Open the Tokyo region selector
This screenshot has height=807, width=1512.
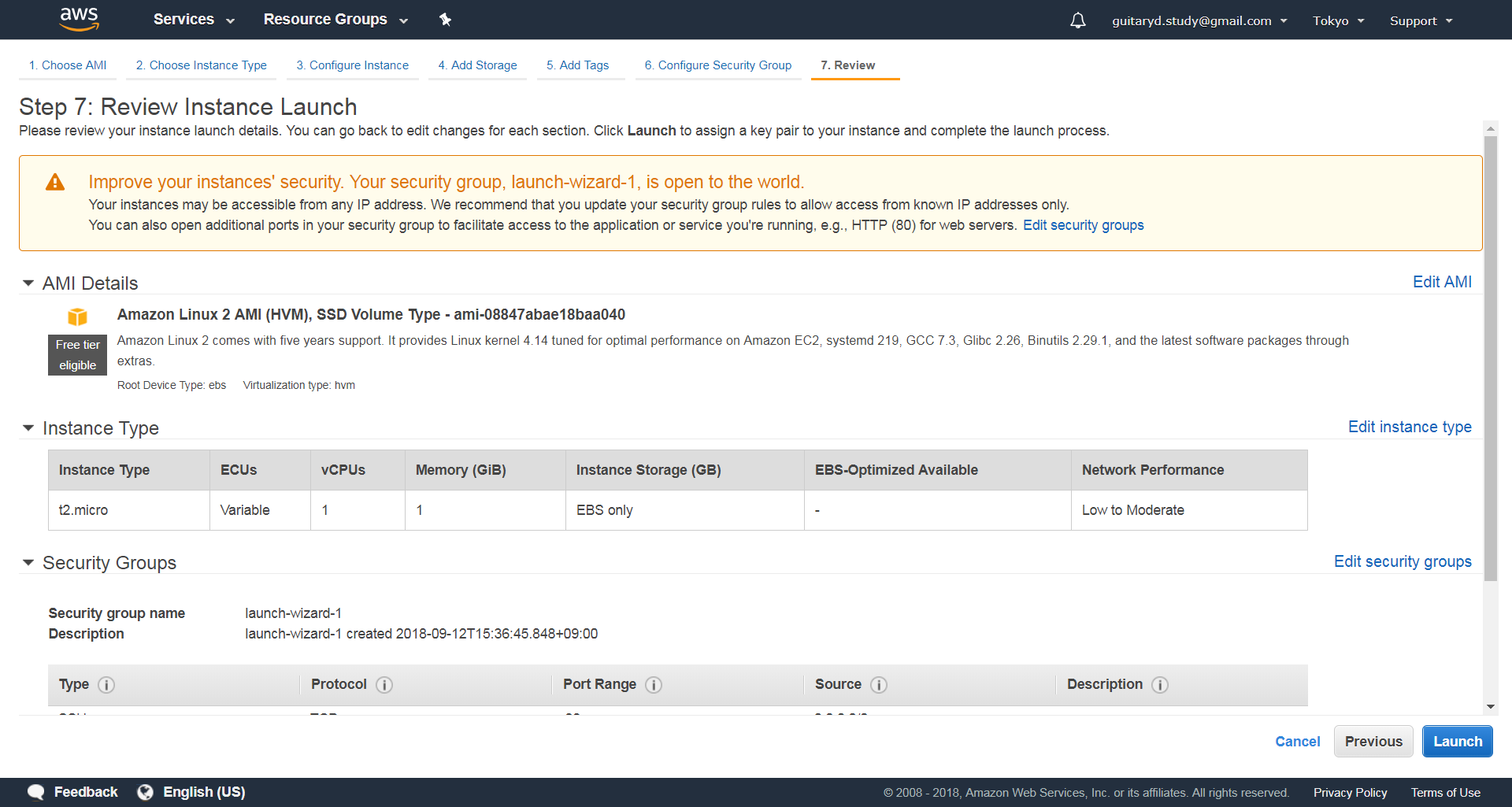[1338, 21]
